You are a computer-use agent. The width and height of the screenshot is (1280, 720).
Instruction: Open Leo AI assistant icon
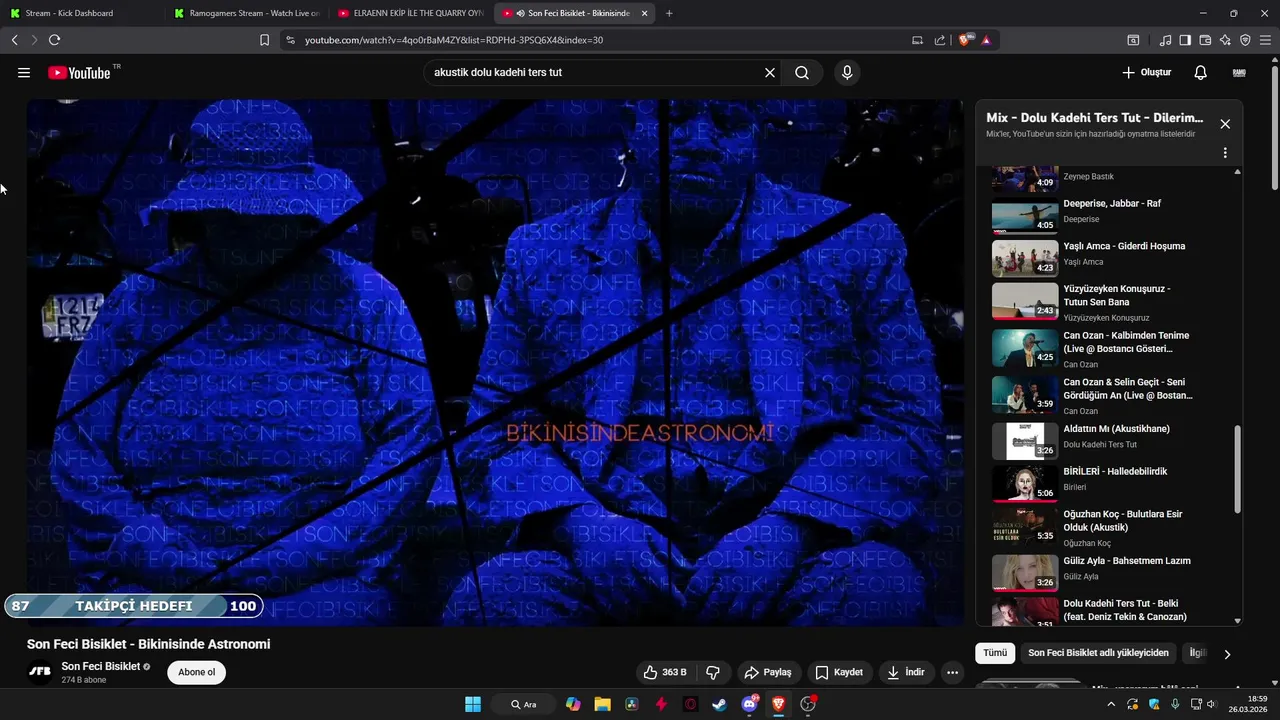[x=1225, y=40]
